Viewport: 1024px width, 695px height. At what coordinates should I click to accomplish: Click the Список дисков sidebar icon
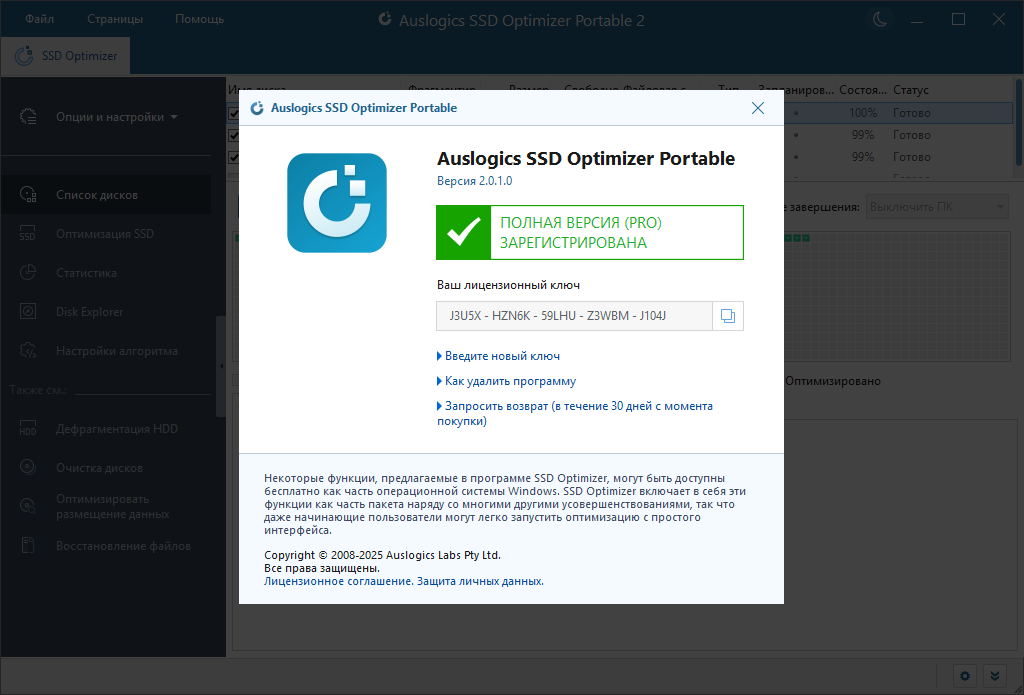click(x=28, y=195)
